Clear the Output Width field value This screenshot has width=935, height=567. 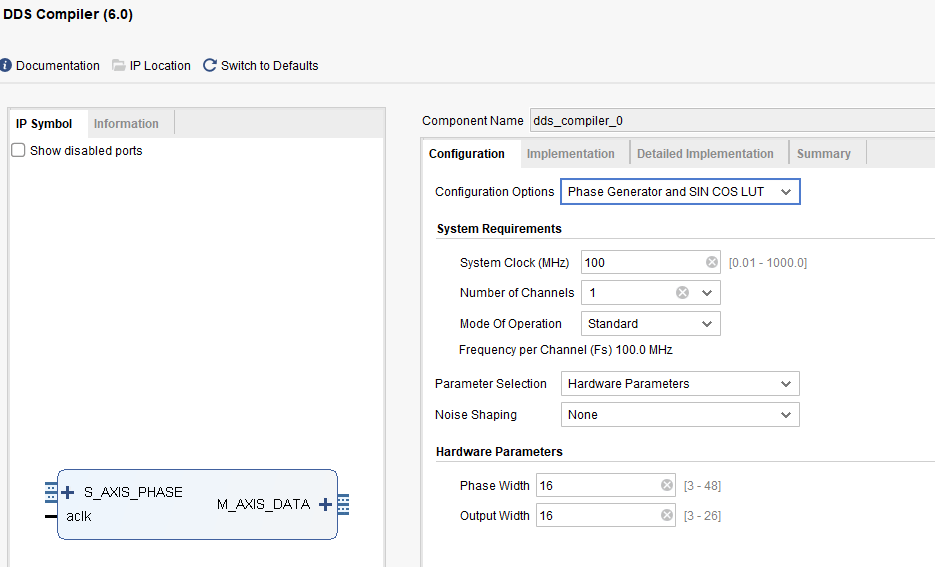point(667,516)
